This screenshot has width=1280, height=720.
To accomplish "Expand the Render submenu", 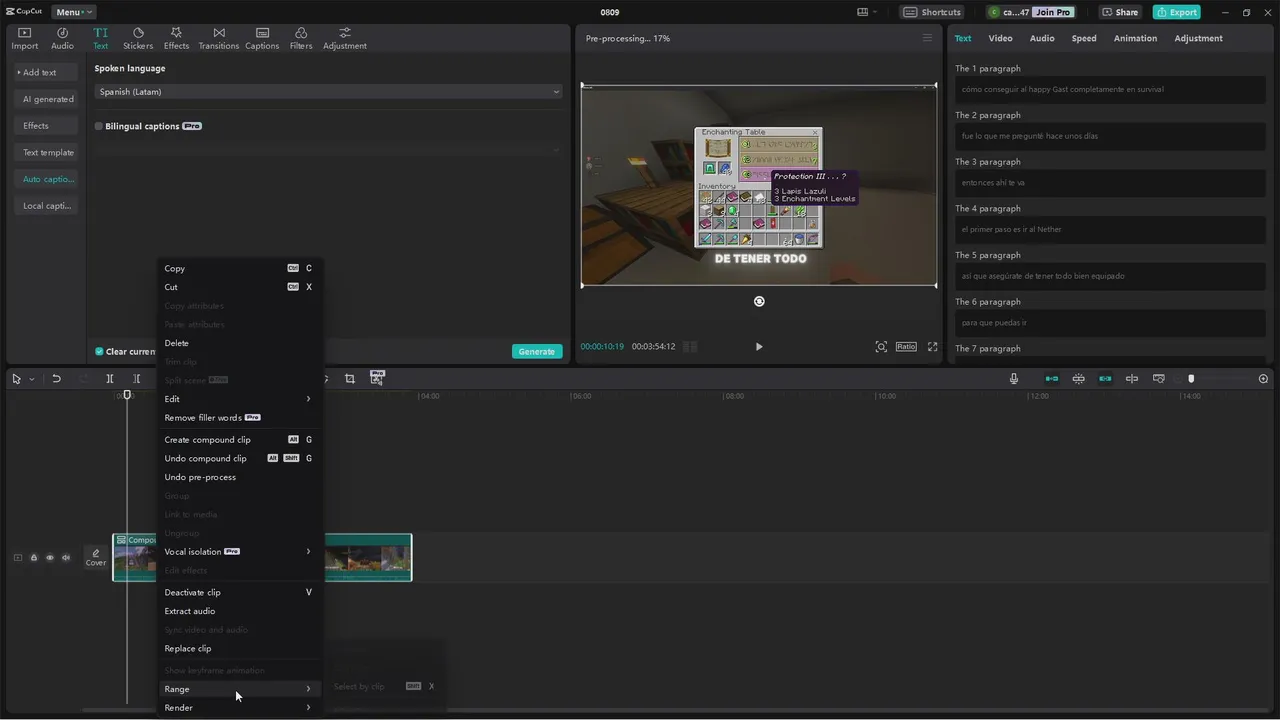I will click(x=240, y=708).
